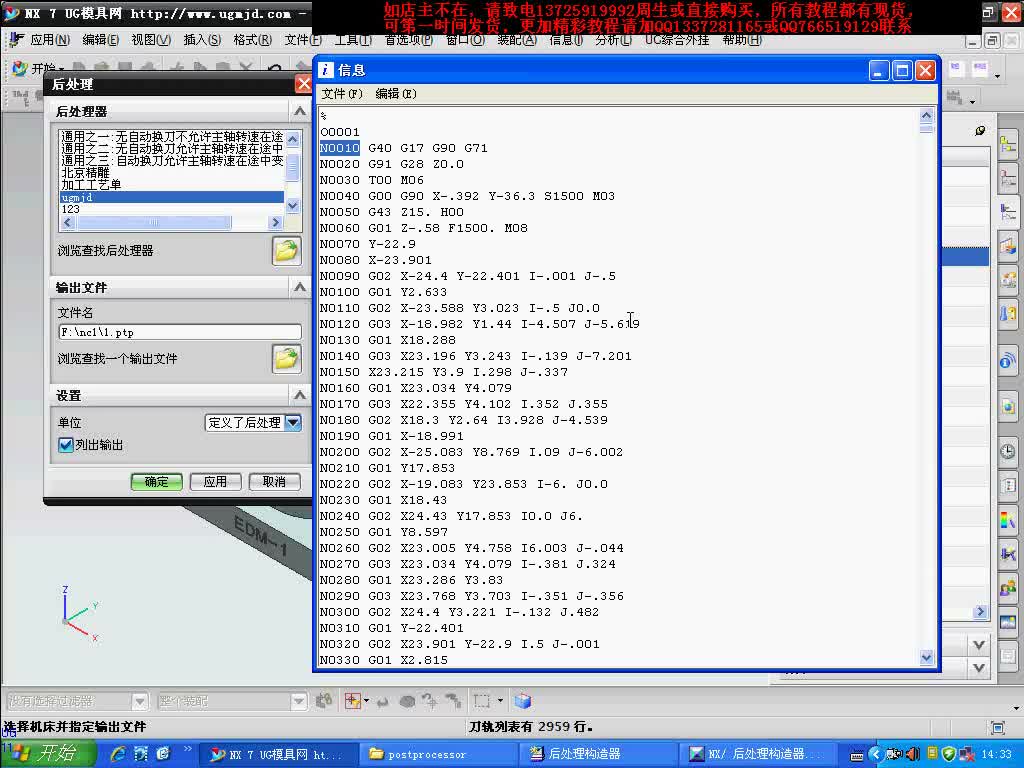Select 北京精雕 in the postprocessor list

pos(86,173)
